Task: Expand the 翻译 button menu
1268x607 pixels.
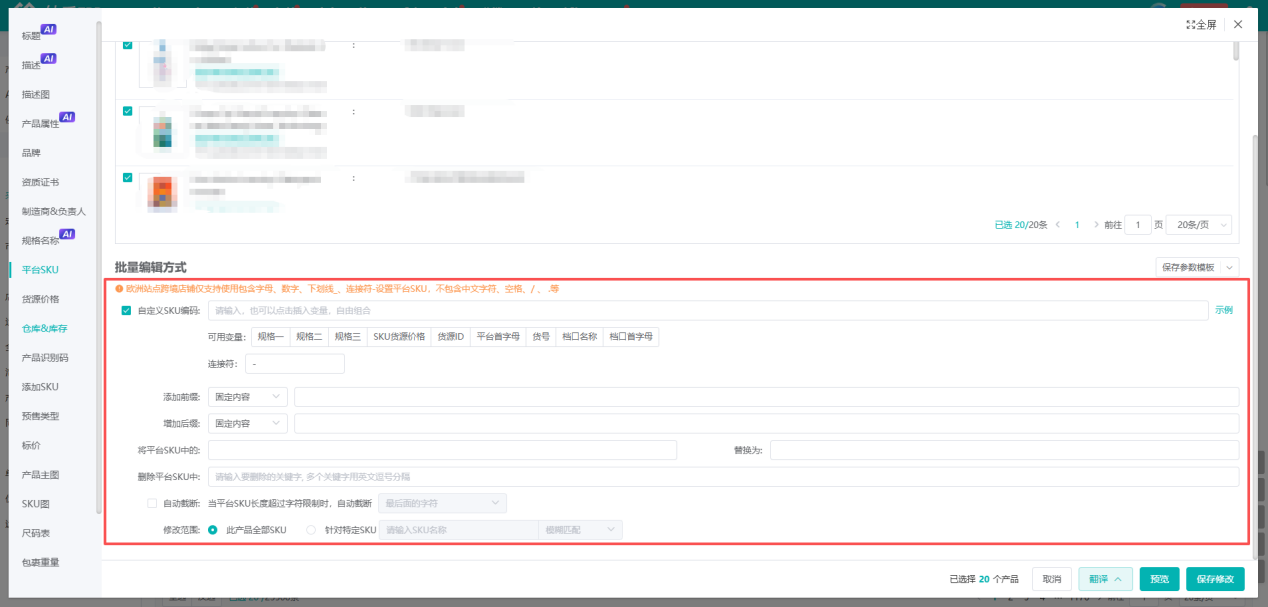Action: 1105,579
